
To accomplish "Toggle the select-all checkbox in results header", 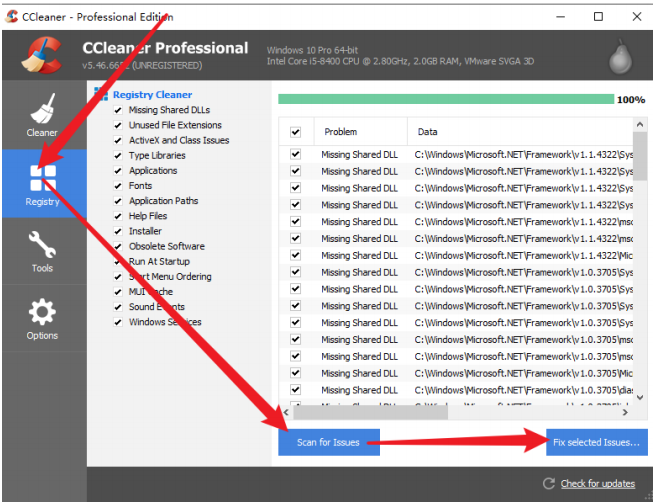I will point(295,132).
